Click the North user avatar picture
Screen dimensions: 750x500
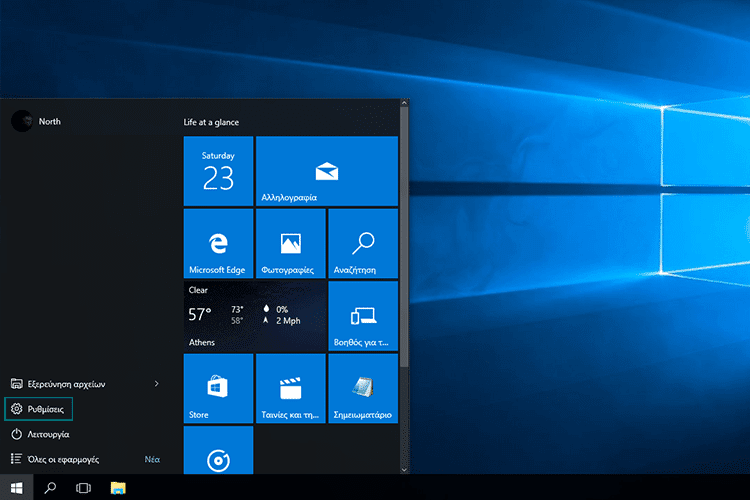tap(22, 121)
